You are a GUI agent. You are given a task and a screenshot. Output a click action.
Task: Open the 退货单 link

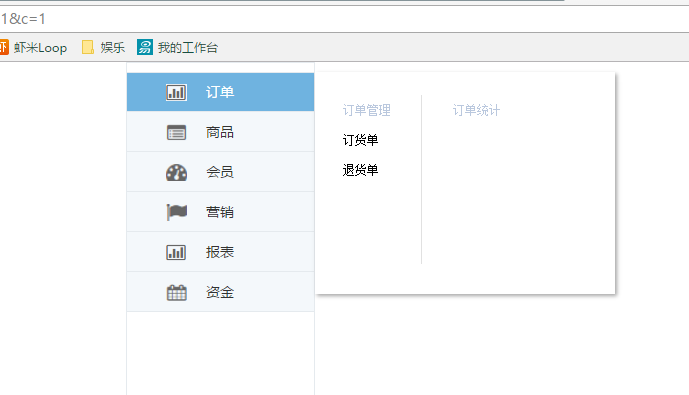point(360,170)
